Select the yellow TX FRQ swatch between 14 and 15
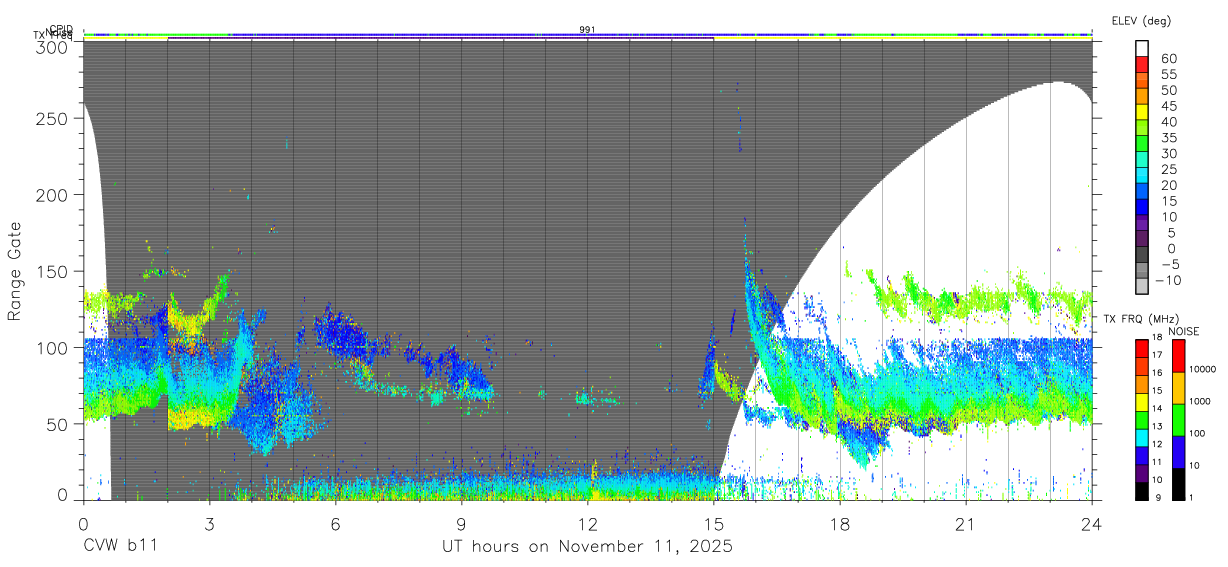Screen dimensions: 1228x567 [1142, 401]
